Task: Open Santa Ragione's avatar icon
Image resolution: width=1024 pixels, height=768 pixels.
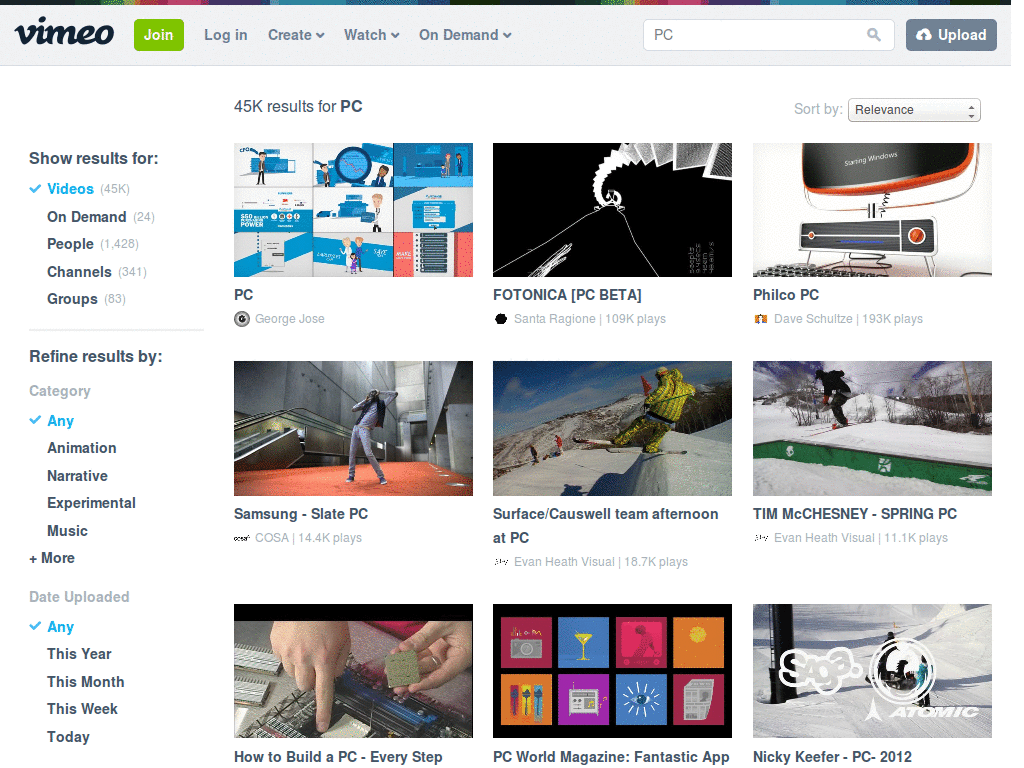Action: tap(501, 319)
